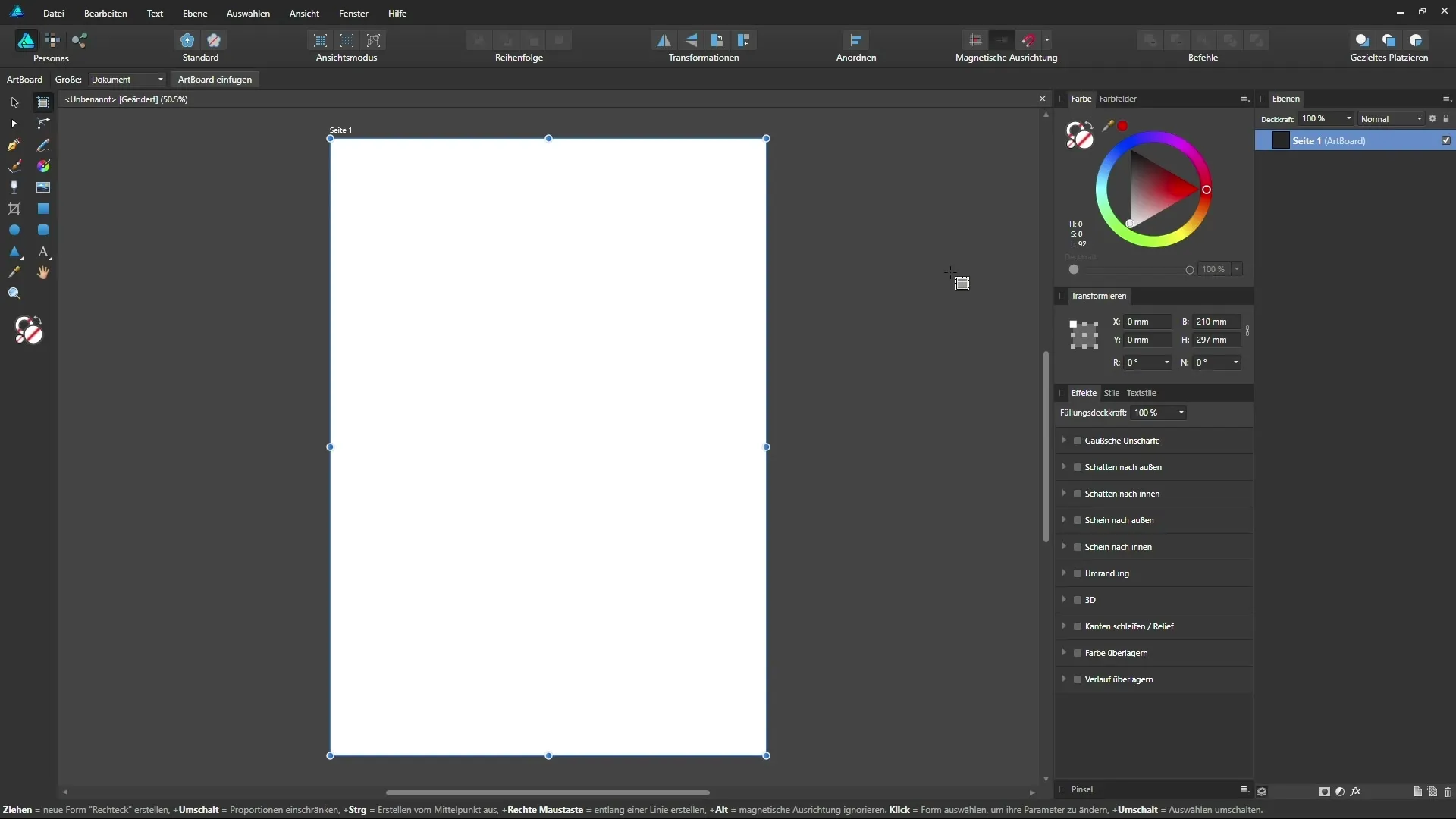Screen dimensions: 1456x819
Task: Enable the Schatten nach außen checkbox
Action: [x=1078, y=467]
